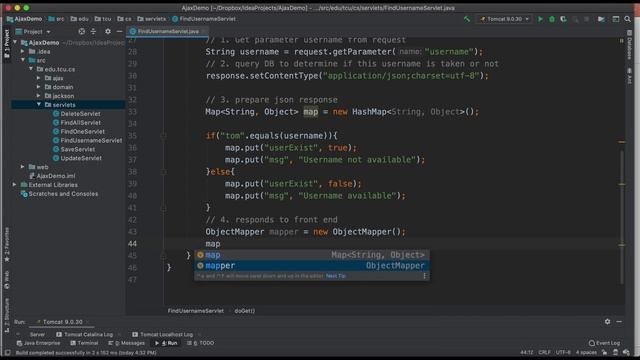The image size is (640, 360).
Task: Choose 'mapper' ObjectMapper completion suggestion
Action: (311, 266)
